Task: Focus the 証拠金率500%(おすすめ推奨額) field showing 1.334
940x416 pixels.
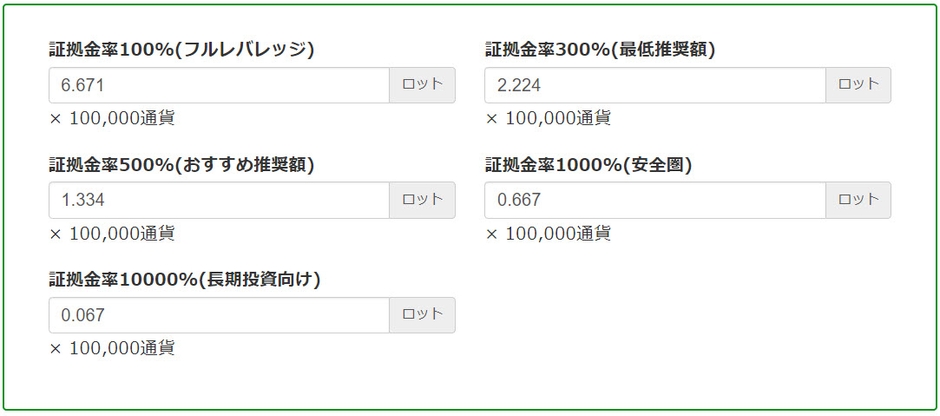Action: [x=218, y=200]
